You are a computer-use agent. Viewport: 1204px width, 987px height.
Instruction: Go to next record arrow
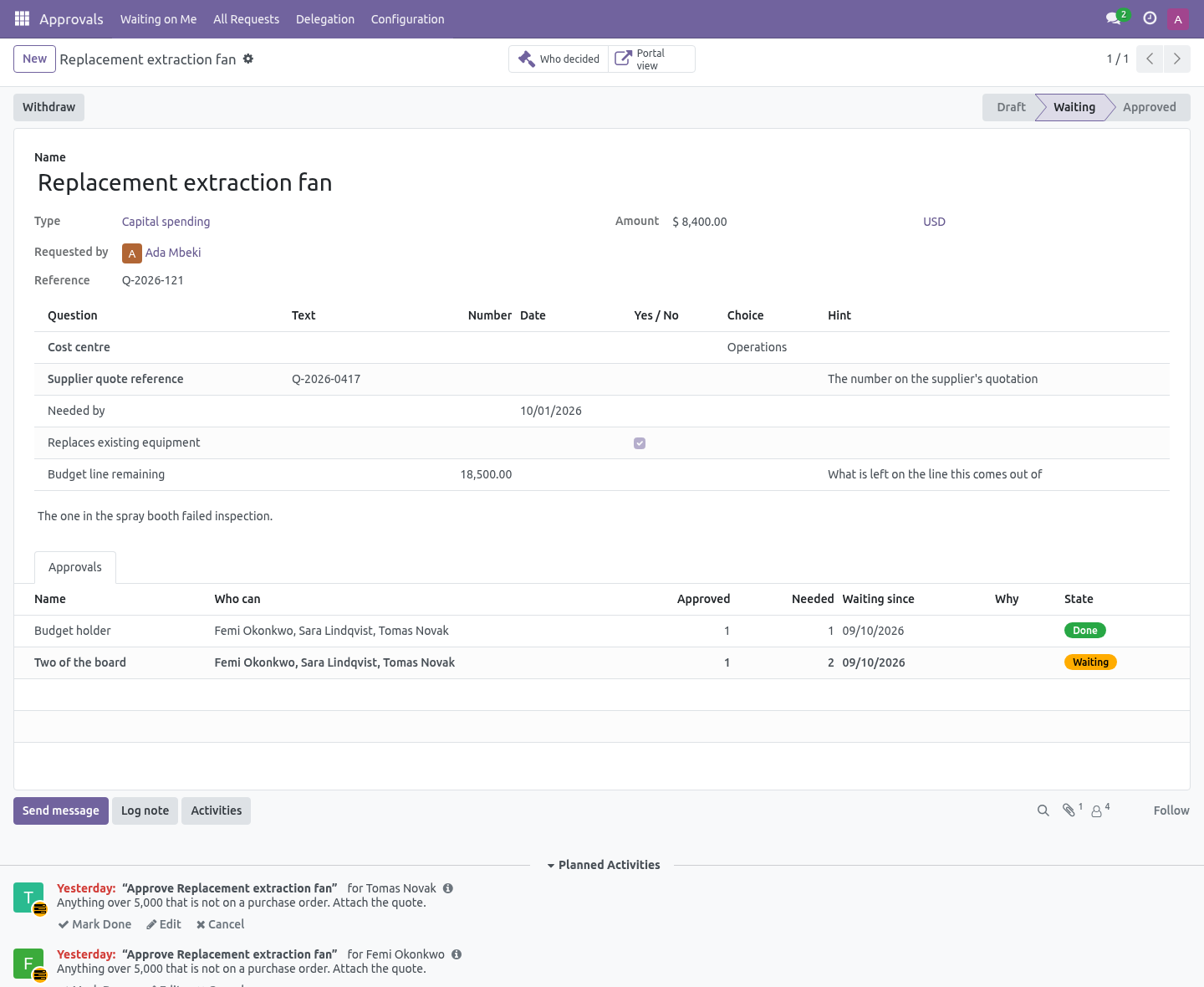click(x=1177, y=59)
